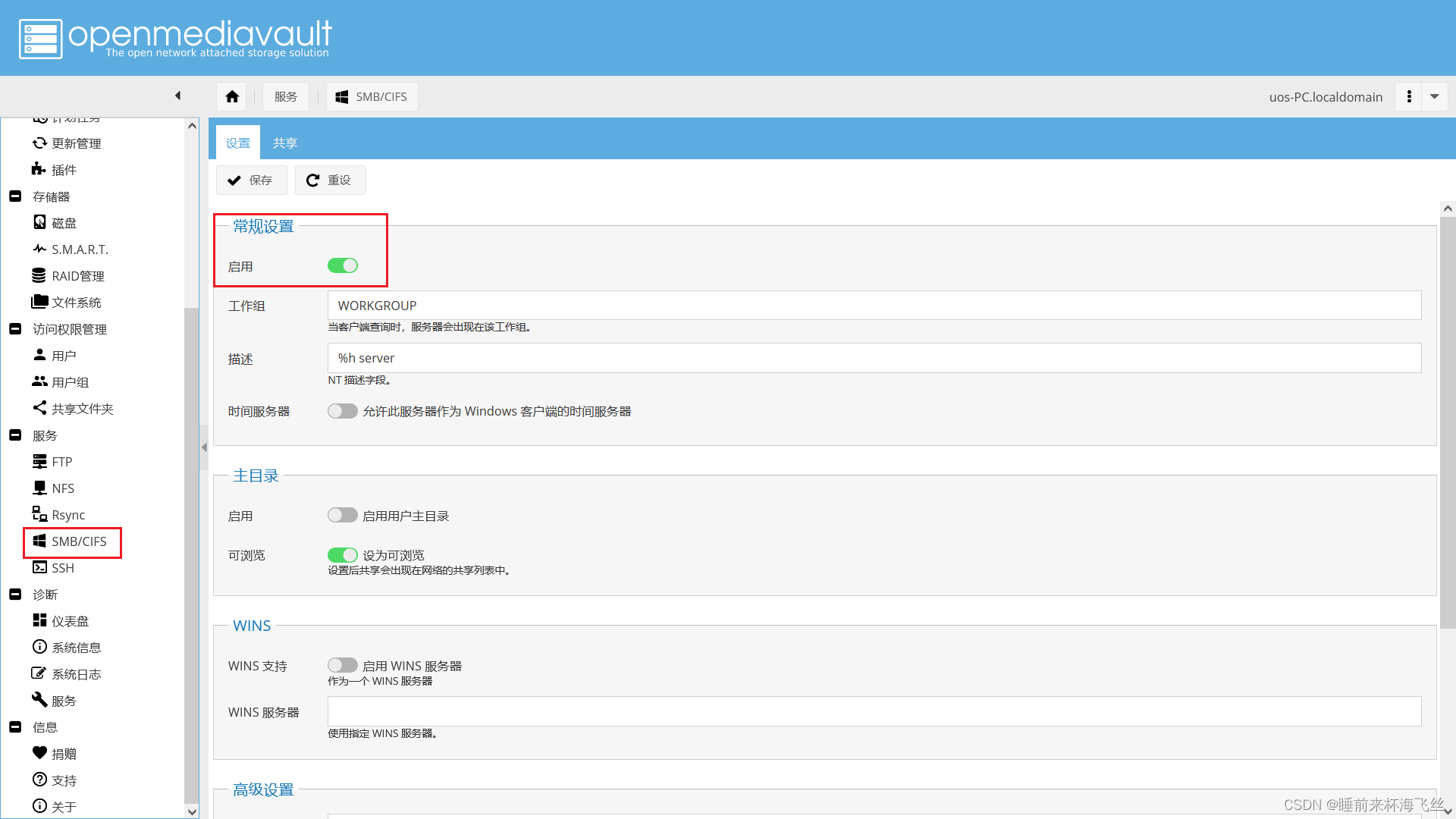The width and height of the screenshot is (1456, 819).
Task: Turn on the 启用 WINS 服务器 toggle
Action: click(x=342, y=665)
